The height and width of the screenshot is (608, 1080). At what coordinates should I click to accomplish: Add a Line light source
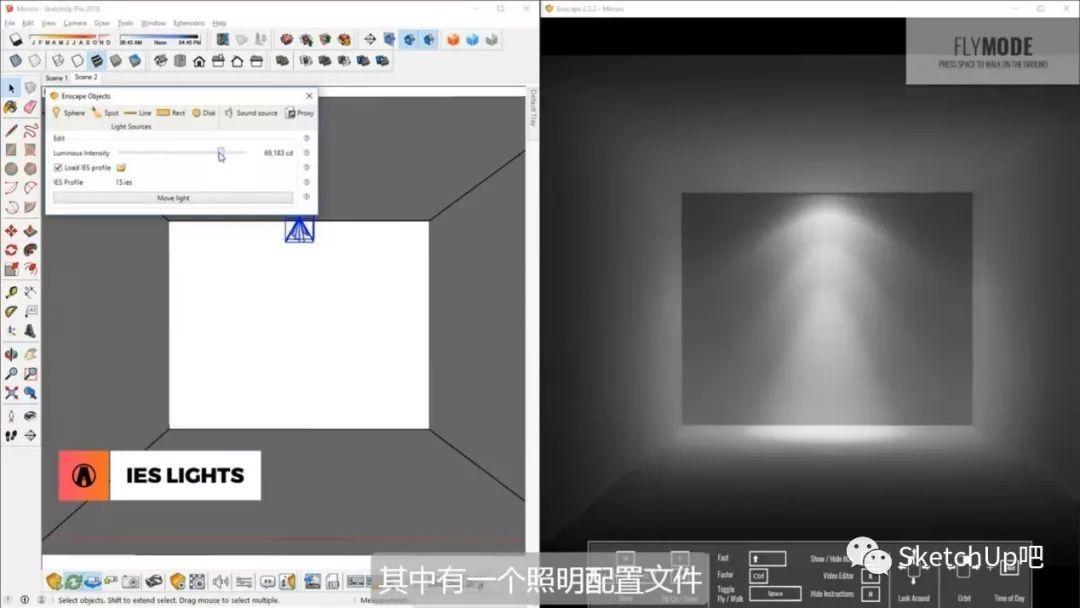click(138, 113)
